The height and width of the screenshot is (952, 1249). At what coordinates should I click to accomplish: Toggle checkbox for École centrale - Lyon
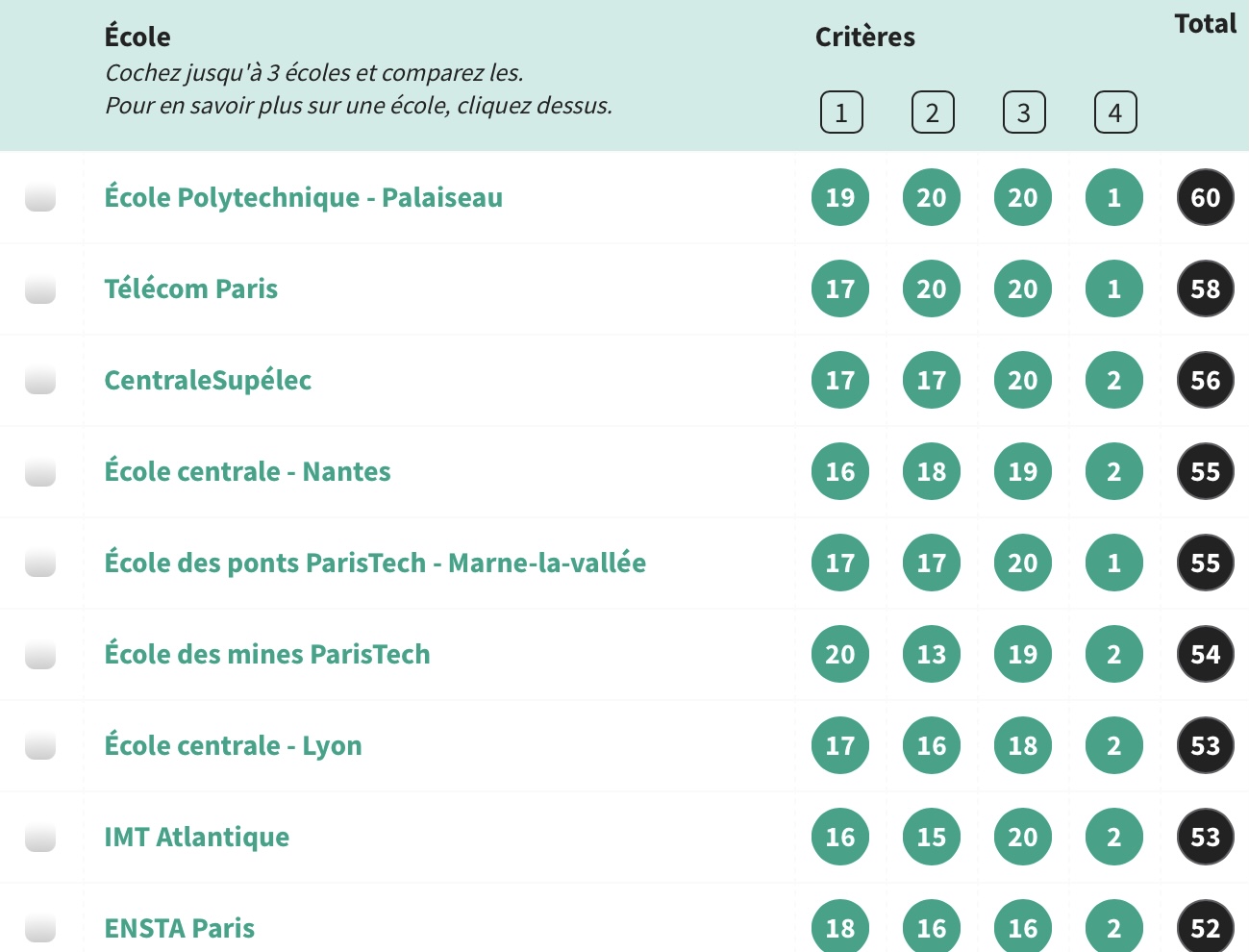point(40,745)
